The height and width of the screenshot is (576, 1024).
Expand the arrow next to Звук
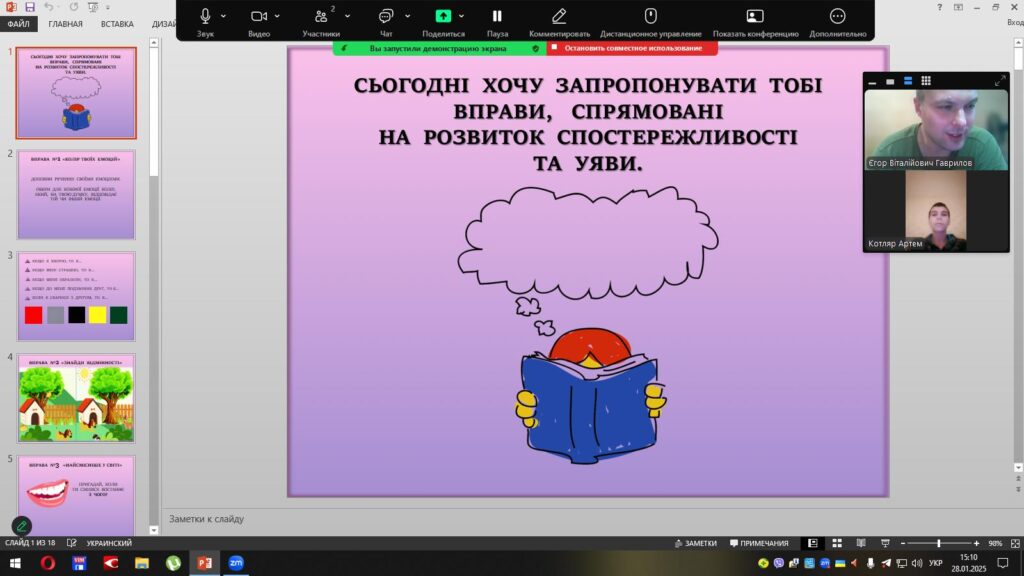pos(223,16)
